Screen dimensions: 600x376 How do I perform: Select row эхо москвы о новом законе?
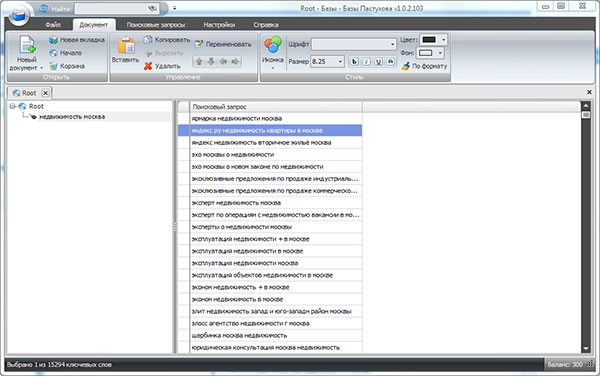coord(276,167)
